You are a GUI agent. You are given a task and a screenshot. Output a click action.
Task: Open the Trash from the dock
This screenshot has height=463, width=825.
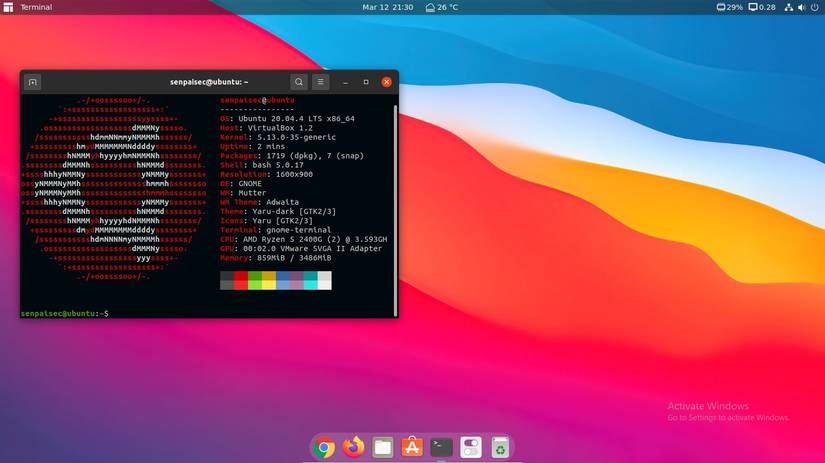500,448
